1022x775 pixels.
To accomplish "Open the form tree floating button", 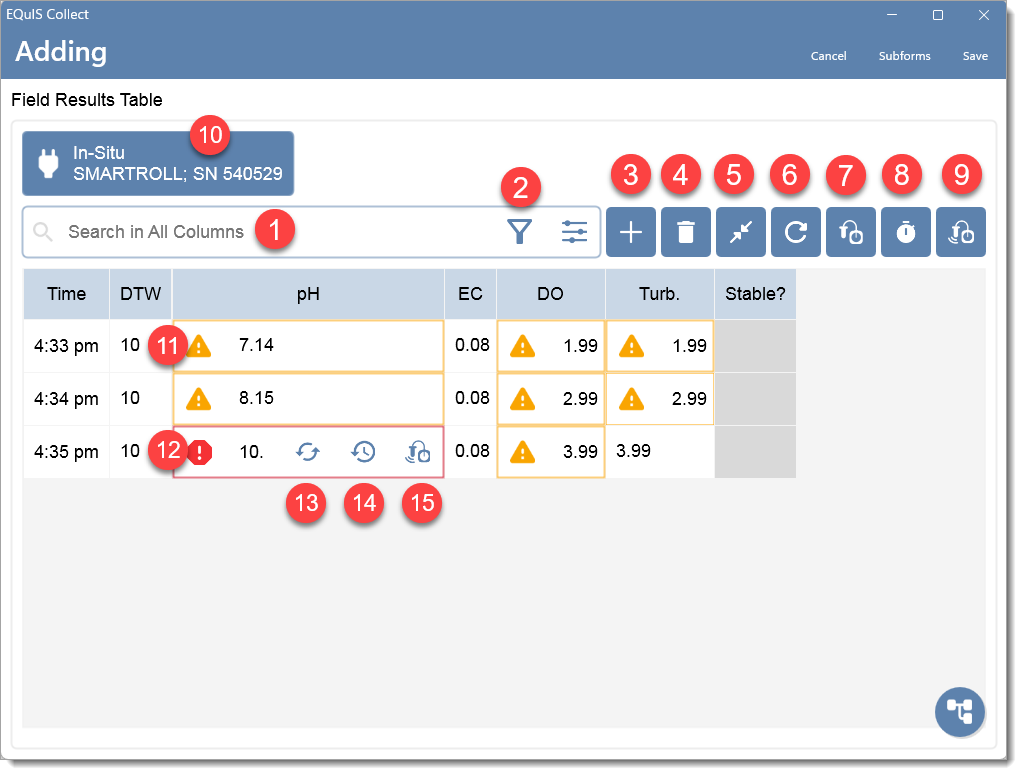I will coord(959,712).
